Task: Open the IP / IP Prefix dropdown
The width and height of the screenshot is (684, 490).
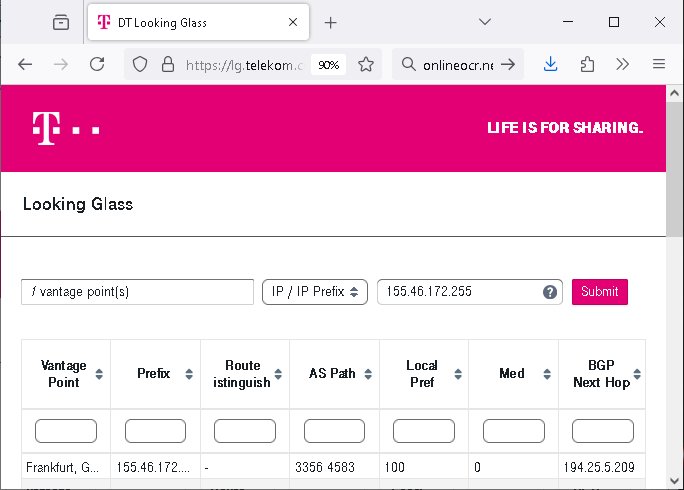Action: (x=315, y=292)
